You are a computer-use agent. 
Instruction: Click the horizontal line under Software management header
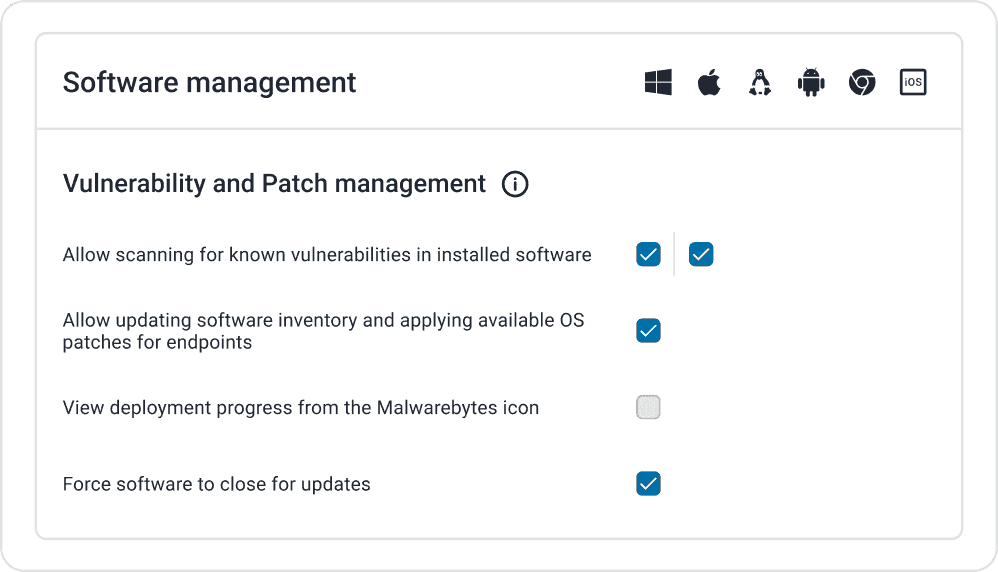click(x=499, y=129)
